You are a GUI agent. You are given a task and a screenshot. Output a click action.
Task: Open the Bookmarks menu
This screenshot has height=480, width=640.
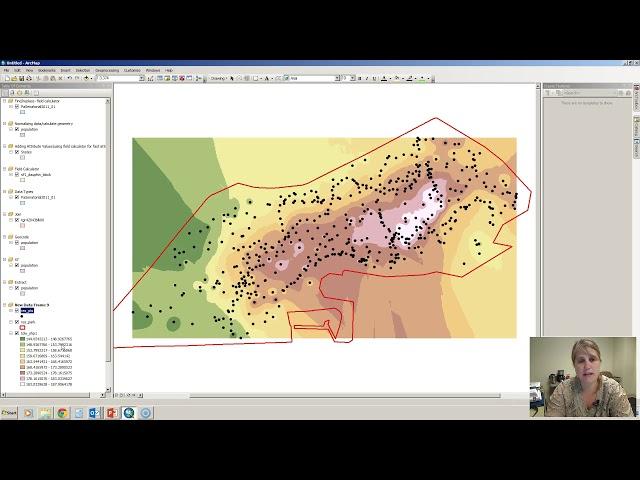47,70
